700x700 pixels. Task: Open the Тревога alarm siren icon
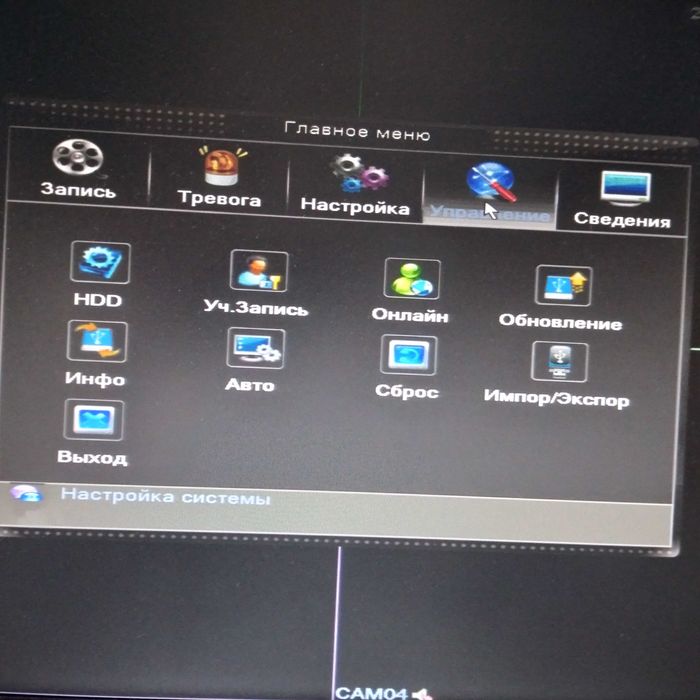(222, 166)
